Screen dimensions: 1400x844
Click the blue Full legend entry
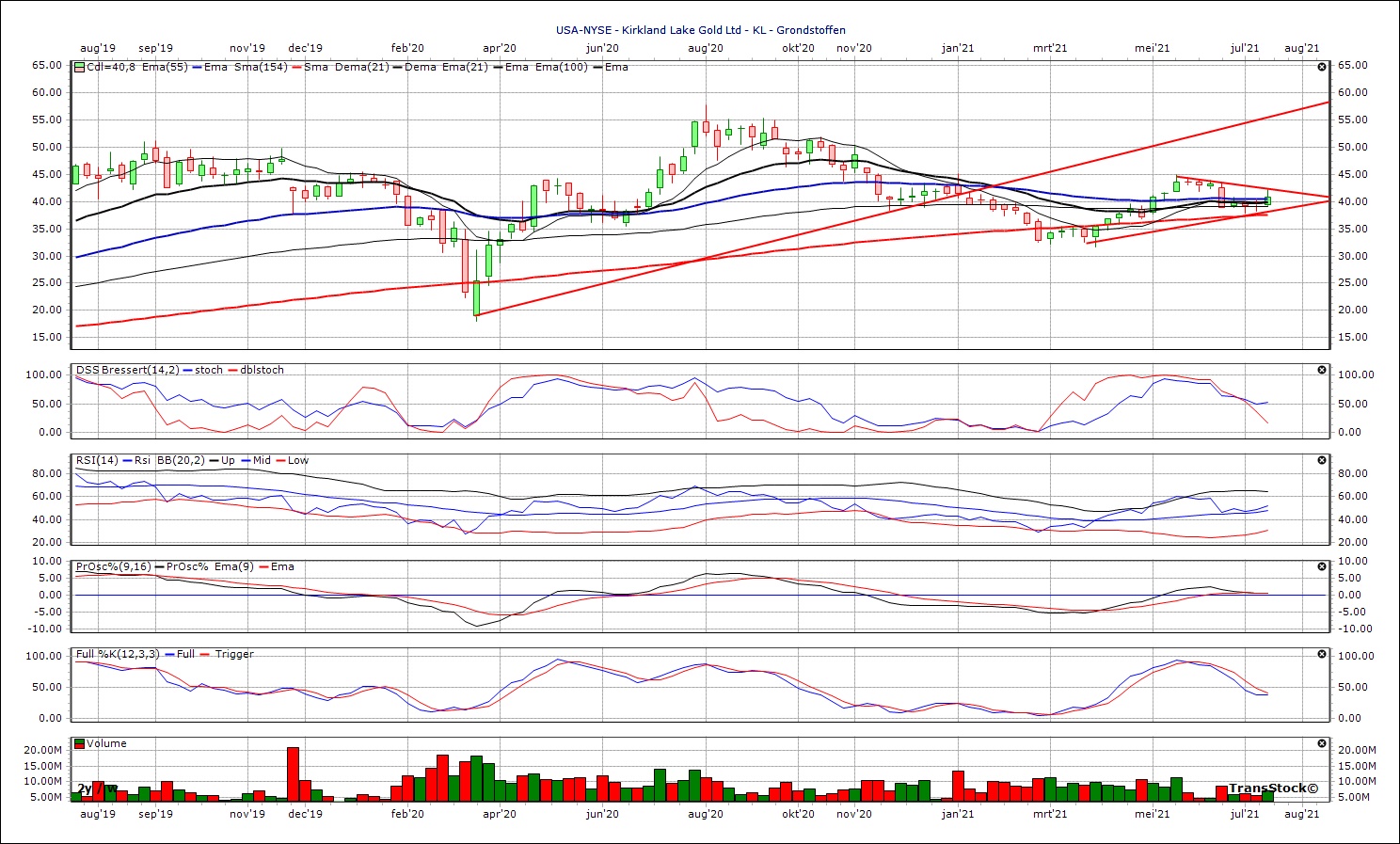tap(180, 654)
